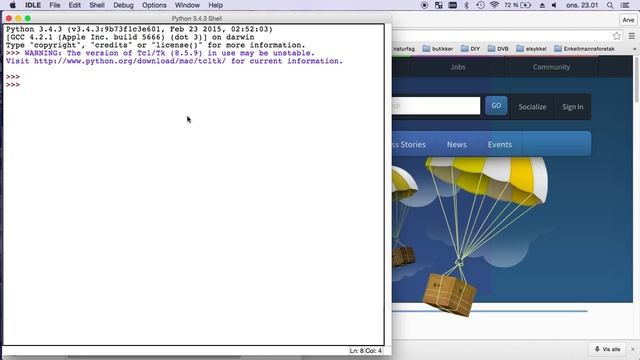Open the DVB bookmarks folder
The image size is (640, 360).
click(498, 49)
